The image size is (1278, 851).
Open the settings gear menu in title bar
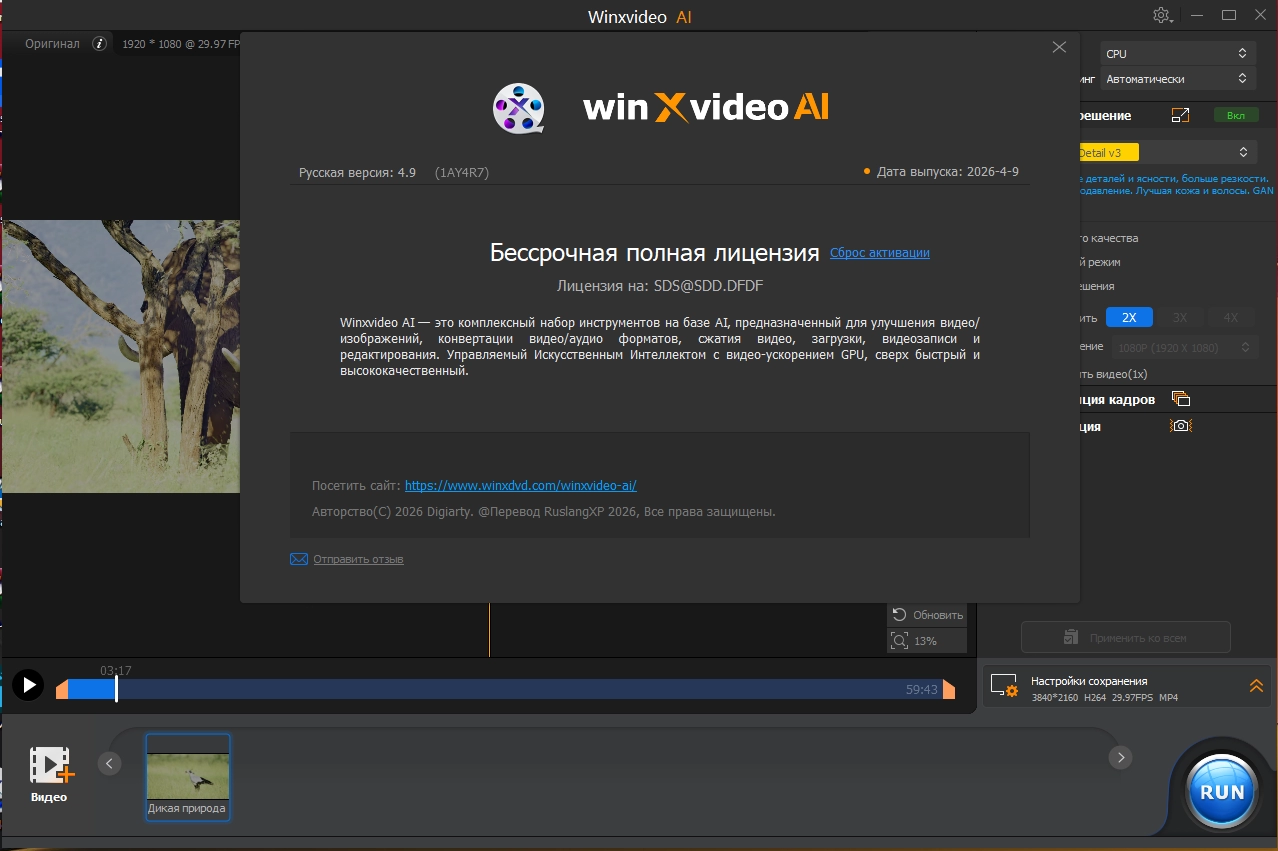click(1163, 15)
